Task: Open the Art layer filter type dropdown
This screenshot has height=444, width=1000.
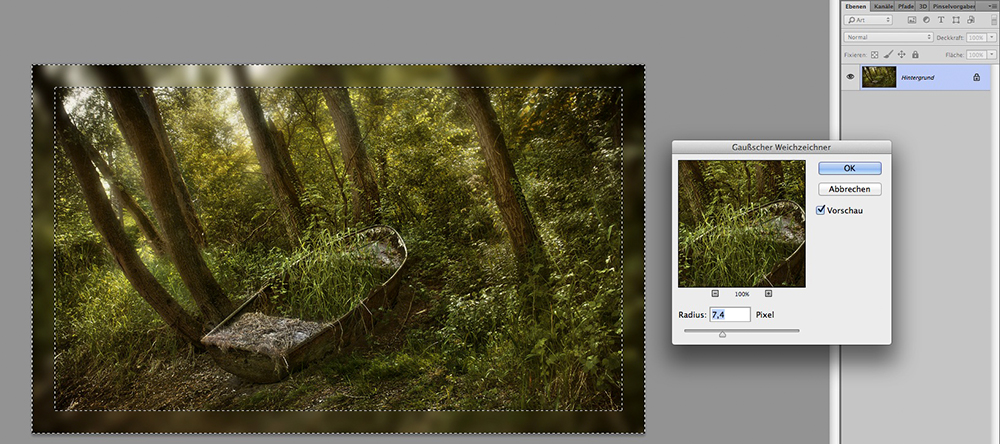Action: [869, 20]
